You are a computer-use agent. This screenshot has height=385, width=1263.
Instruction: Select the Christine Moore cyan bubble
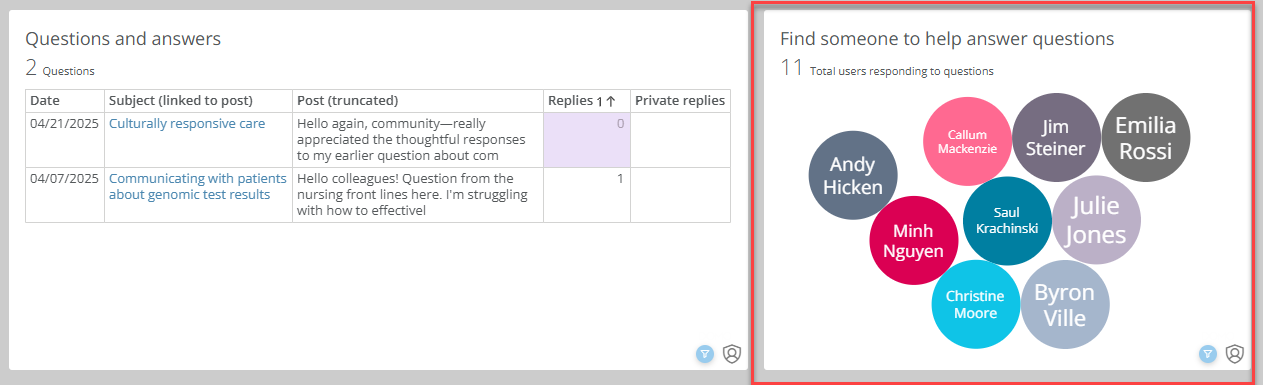point(976,304)
